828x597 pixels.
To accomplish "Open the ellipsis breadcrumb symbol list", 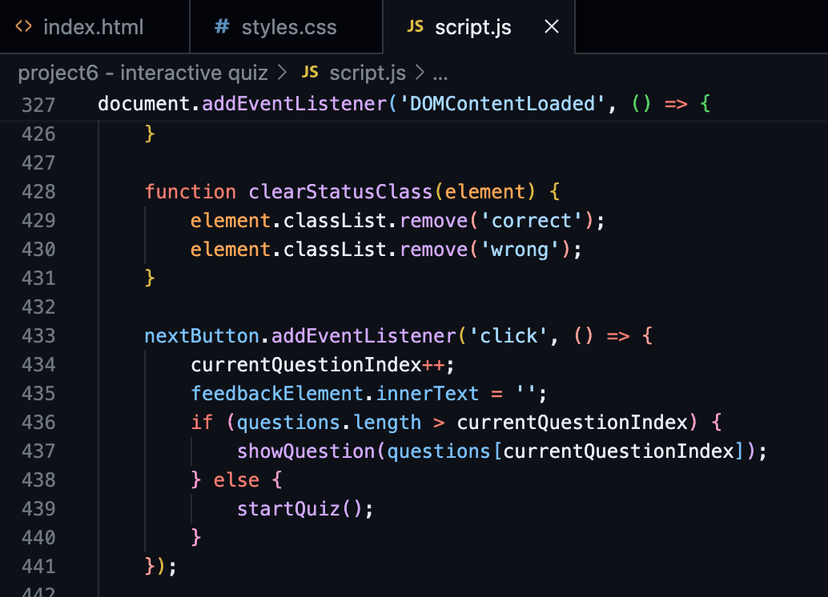I will coord(440,72).
